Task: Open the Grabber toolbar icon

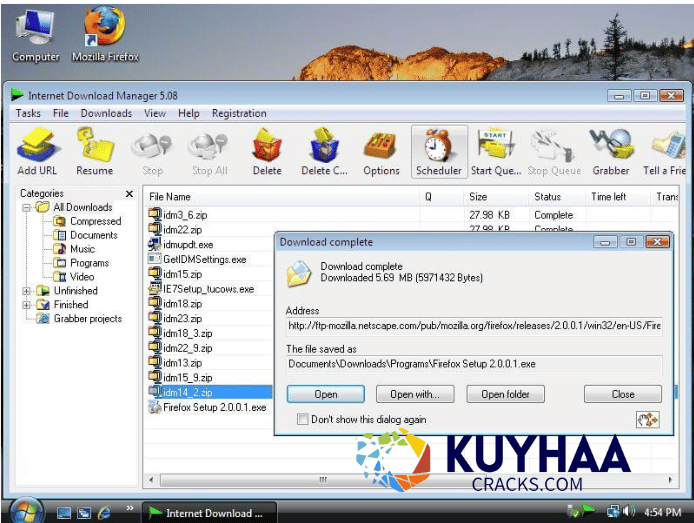Action: (x=611, y=152)
